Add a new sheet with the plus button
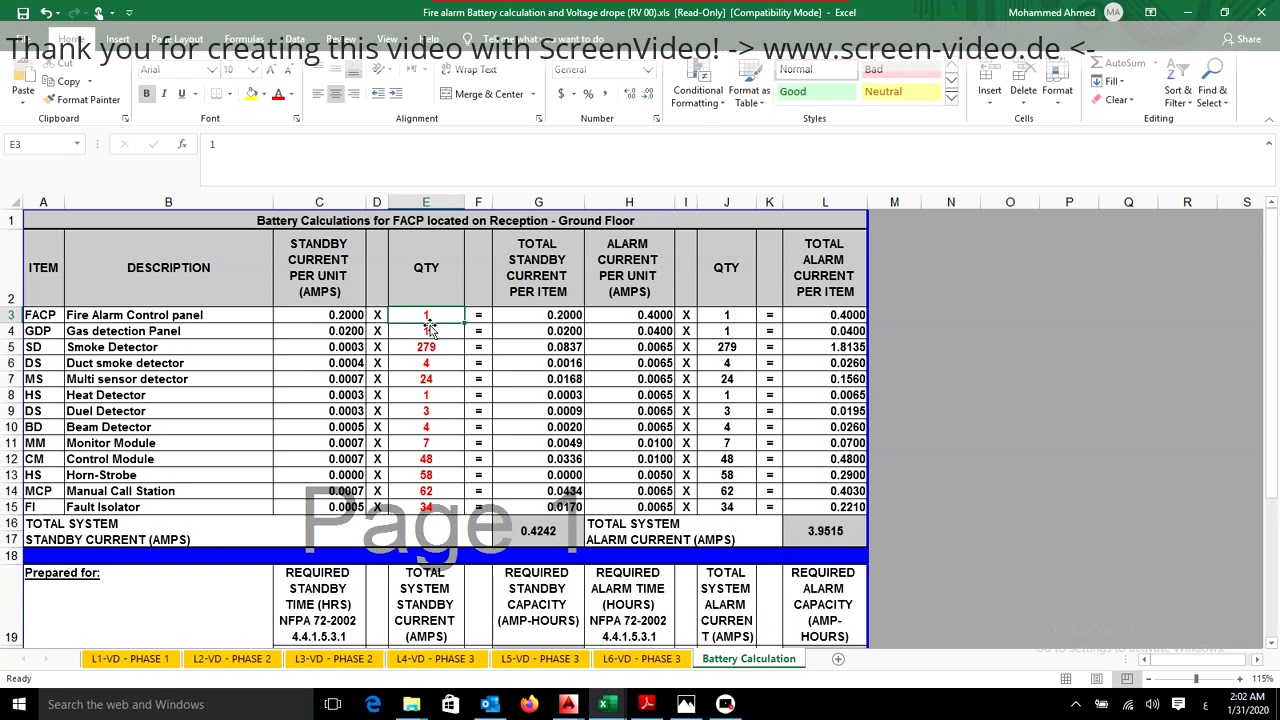1280x720 pixels. [838, 659]
